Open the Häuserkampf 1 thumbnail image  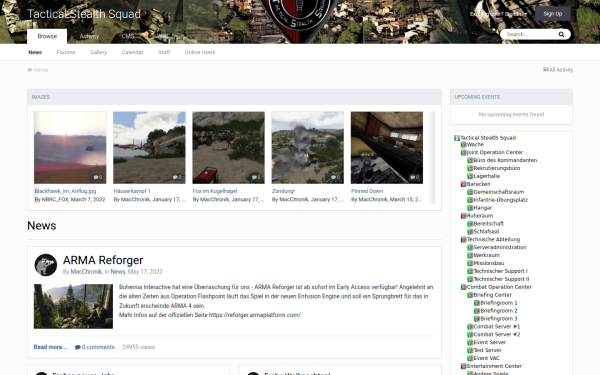(149, 148)
